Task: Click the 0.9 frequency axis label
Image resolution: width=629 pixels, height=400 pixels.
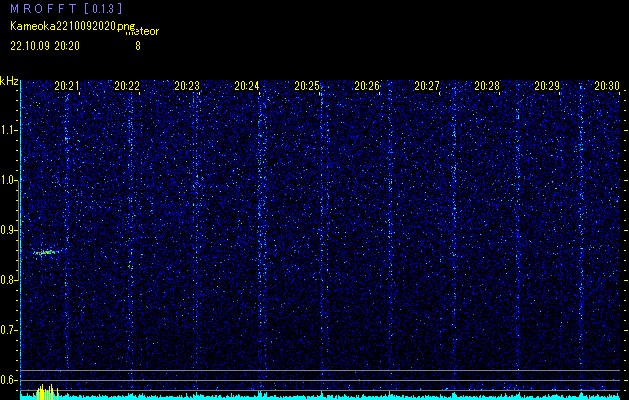Action: (x=9, y=230)
